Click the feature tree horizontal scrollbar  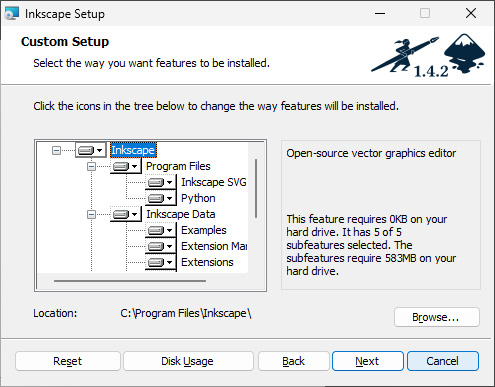(130, 281)
